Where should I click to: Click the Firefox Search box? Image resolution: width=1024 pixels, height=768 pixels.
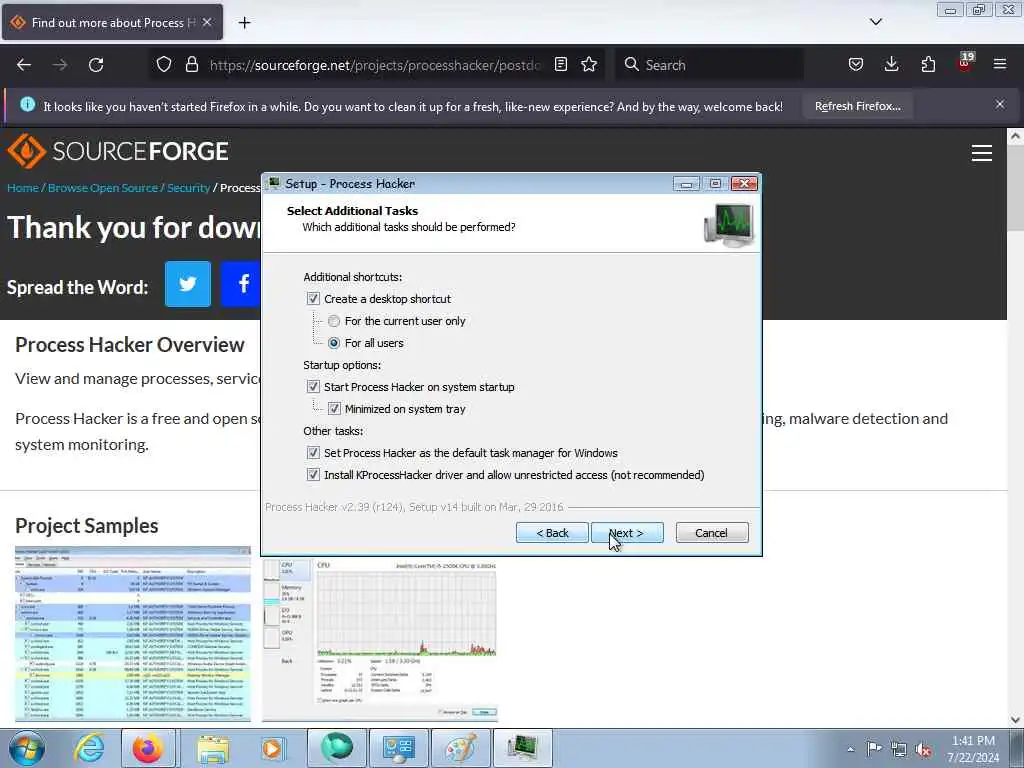[711, 65]
